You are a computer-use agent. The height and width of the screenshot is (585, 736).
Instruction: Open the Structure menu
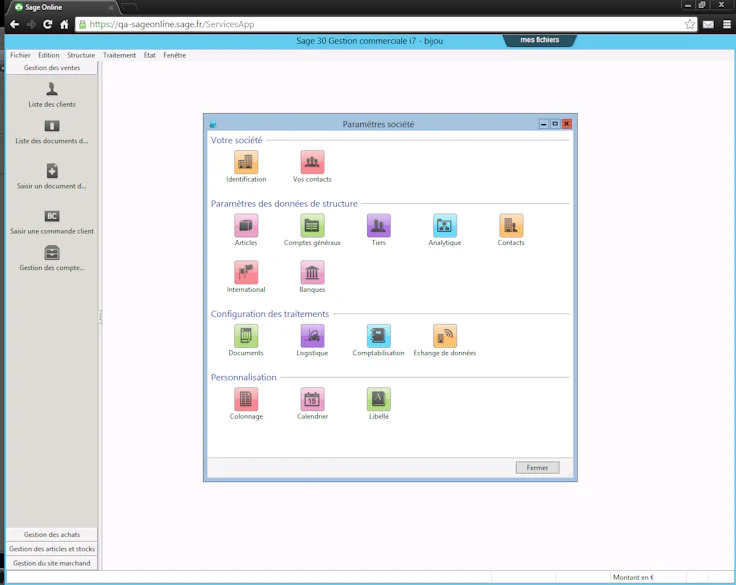tap(81, 55)
